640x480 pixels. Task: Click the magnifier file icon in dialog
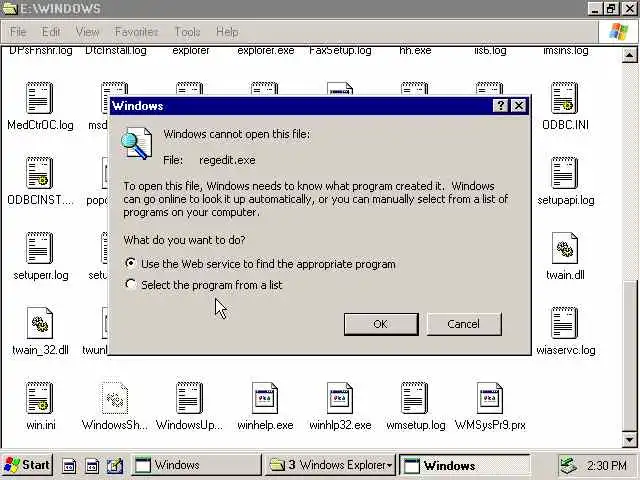[x=136, y=143]
